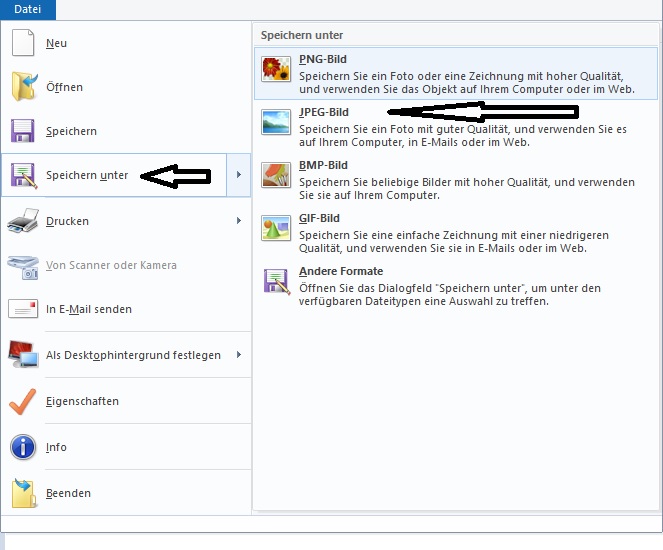This screenshot has width=663, height=550.
Task: Click the PNG-Bild format icon
Action: [x=275, y=68]
